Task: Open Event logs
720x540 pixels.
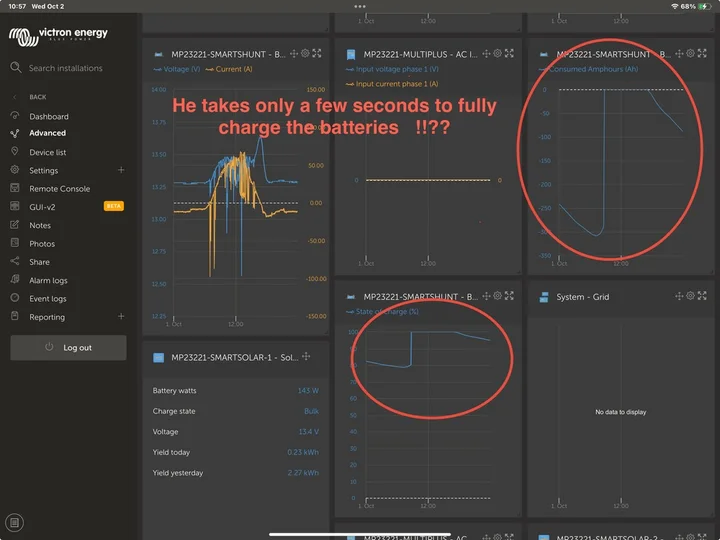Action: 48,299
